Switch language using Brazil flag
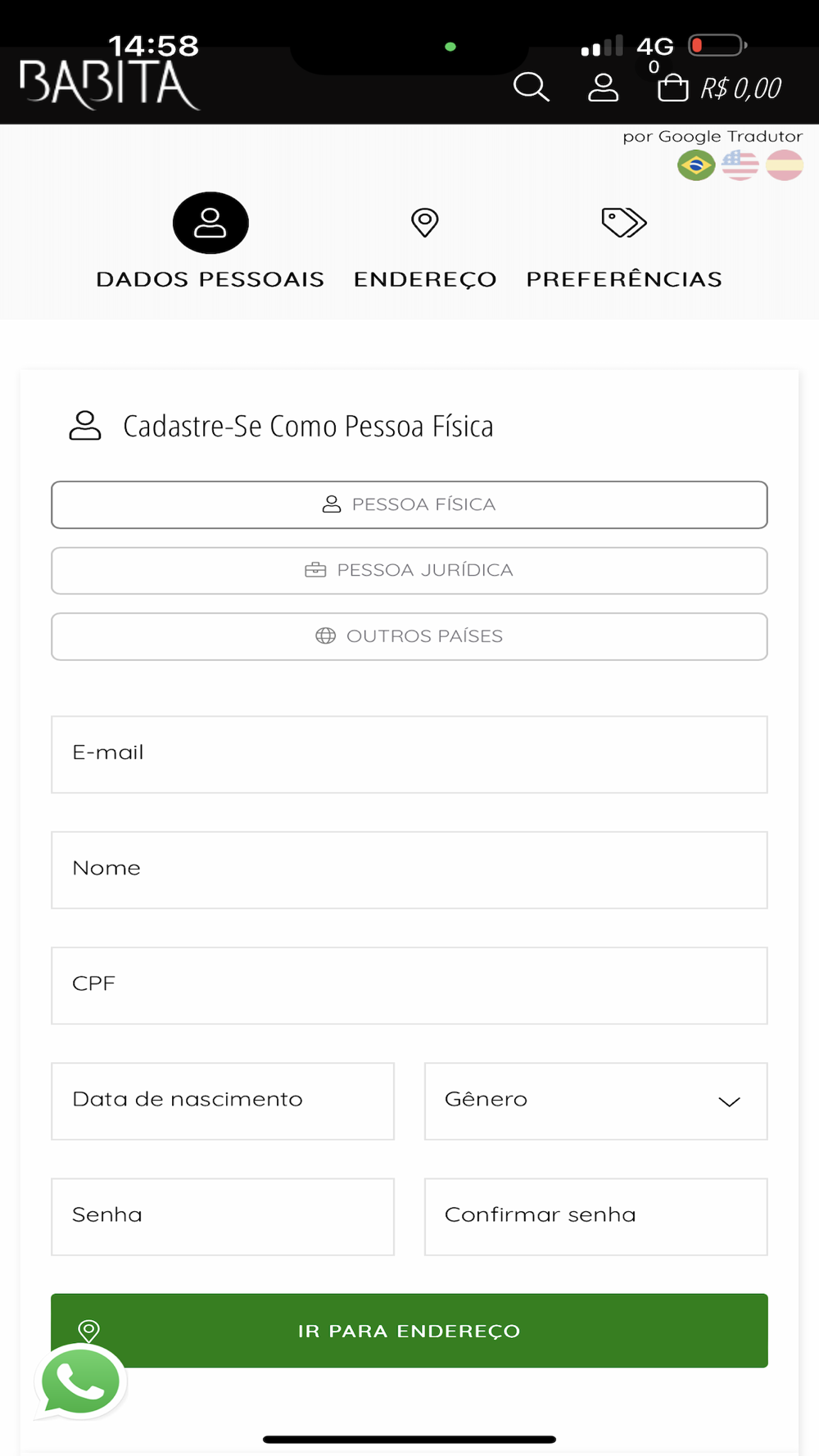The image size is (819, 1456). point(696,165)
